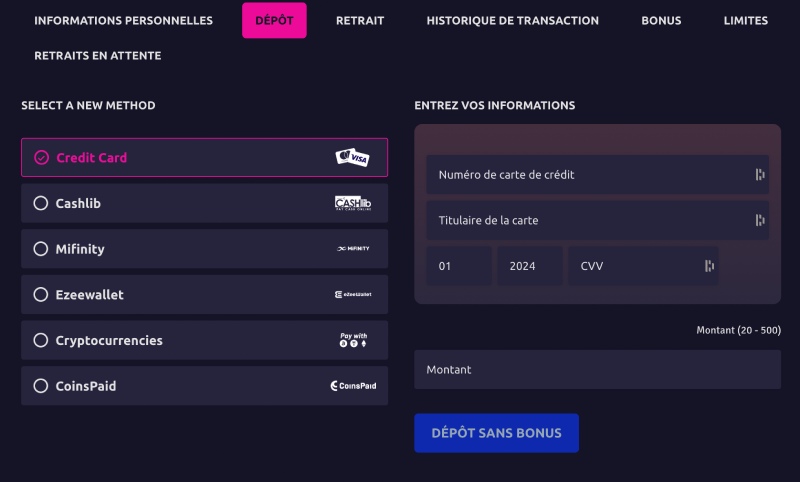
Task: Click the Mifinity logo icon
Action: tap(353, 248)
